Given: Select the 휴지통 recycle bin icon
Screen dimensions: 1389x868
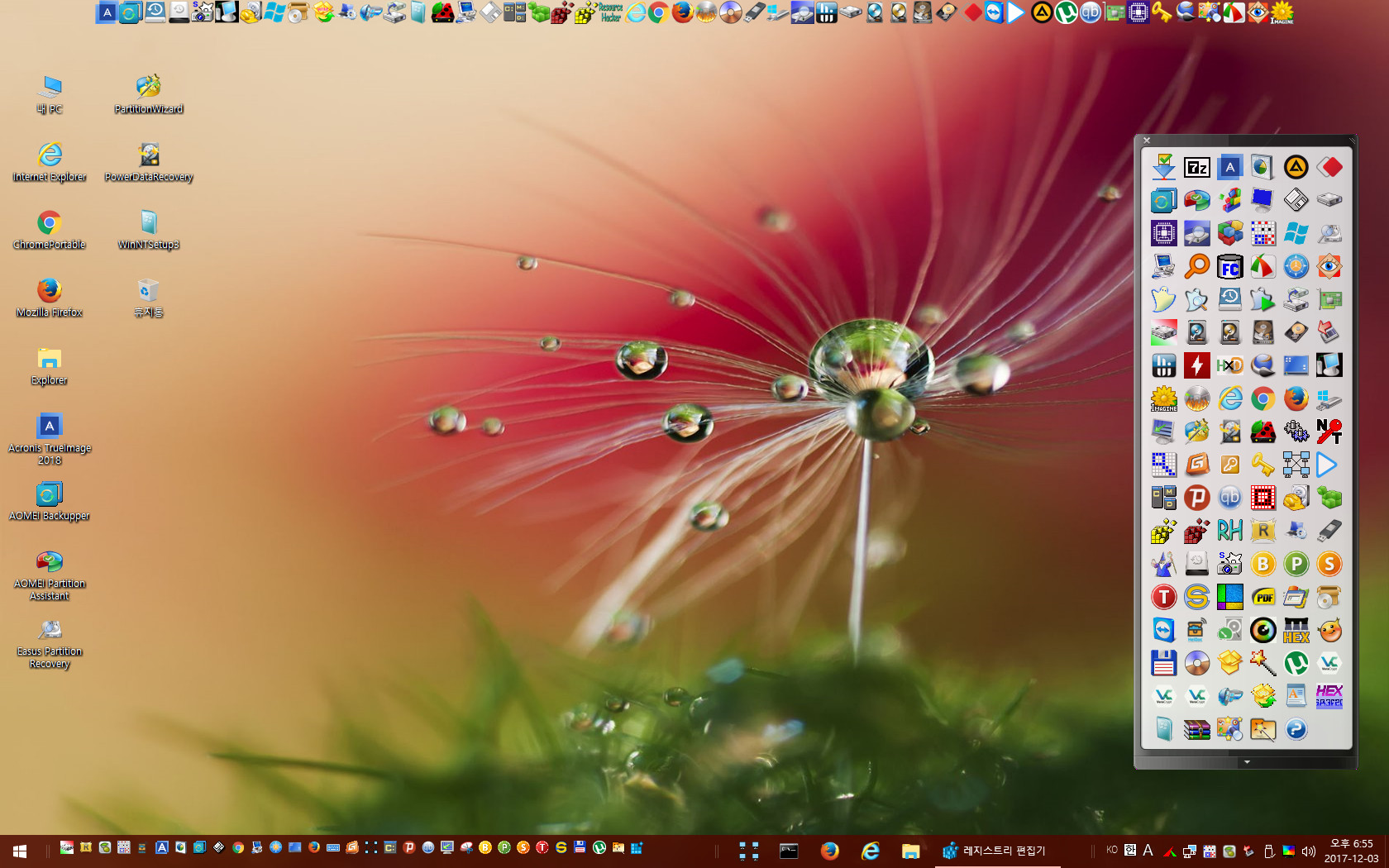Looking at the screenshot, I should click(x=149, y=298).
